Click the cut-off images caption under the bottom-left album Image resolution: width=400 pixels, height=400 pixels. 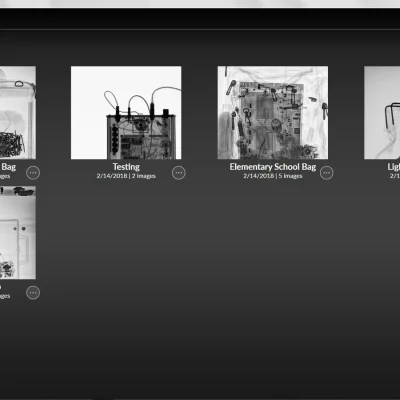pos(5,296)
